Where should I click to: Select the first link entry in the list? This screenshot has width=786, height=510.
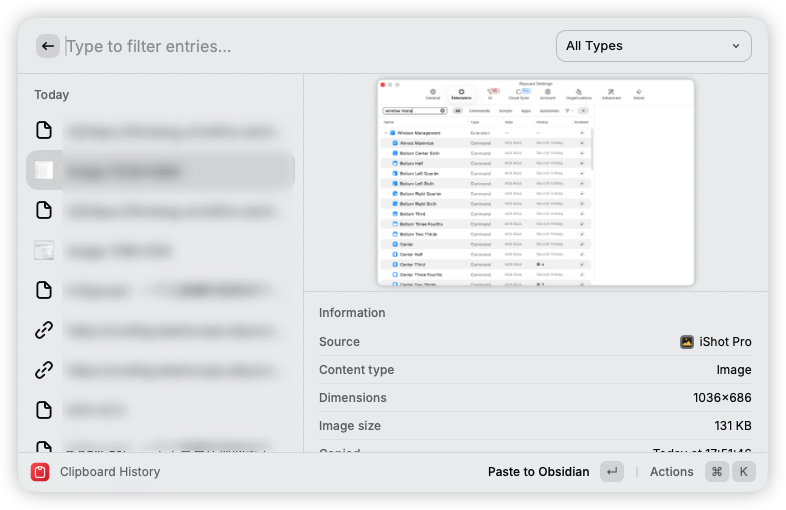coord(160,330)
